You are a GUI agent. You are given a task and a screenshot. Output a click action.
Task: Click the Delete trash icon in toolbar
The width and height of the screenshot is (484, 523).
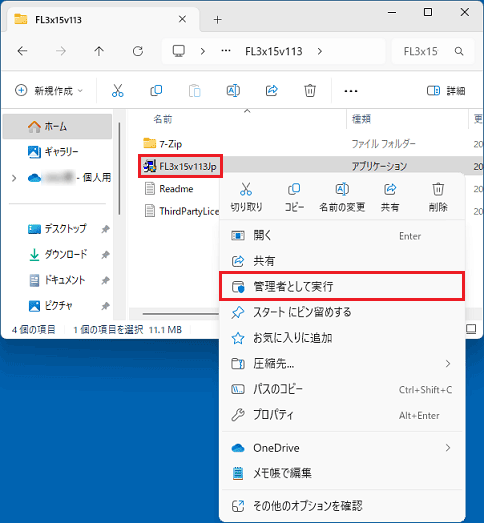[310, 90]
